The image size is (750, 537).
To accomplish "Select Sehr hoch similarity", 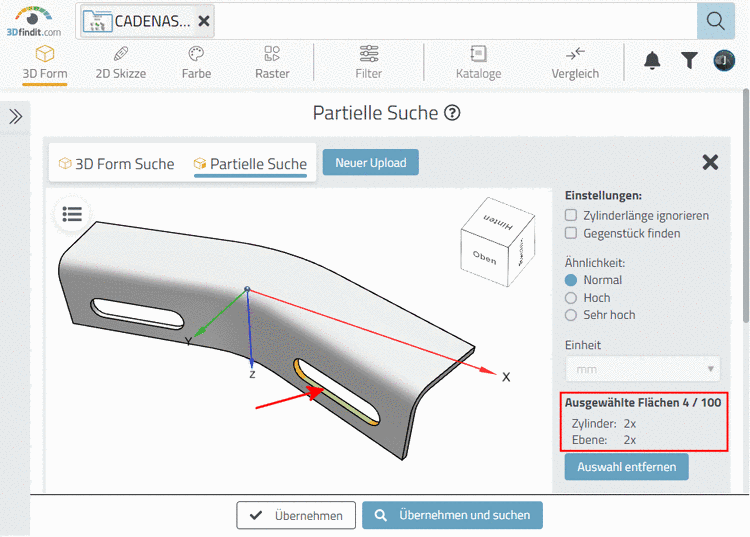I will [571, 315].
